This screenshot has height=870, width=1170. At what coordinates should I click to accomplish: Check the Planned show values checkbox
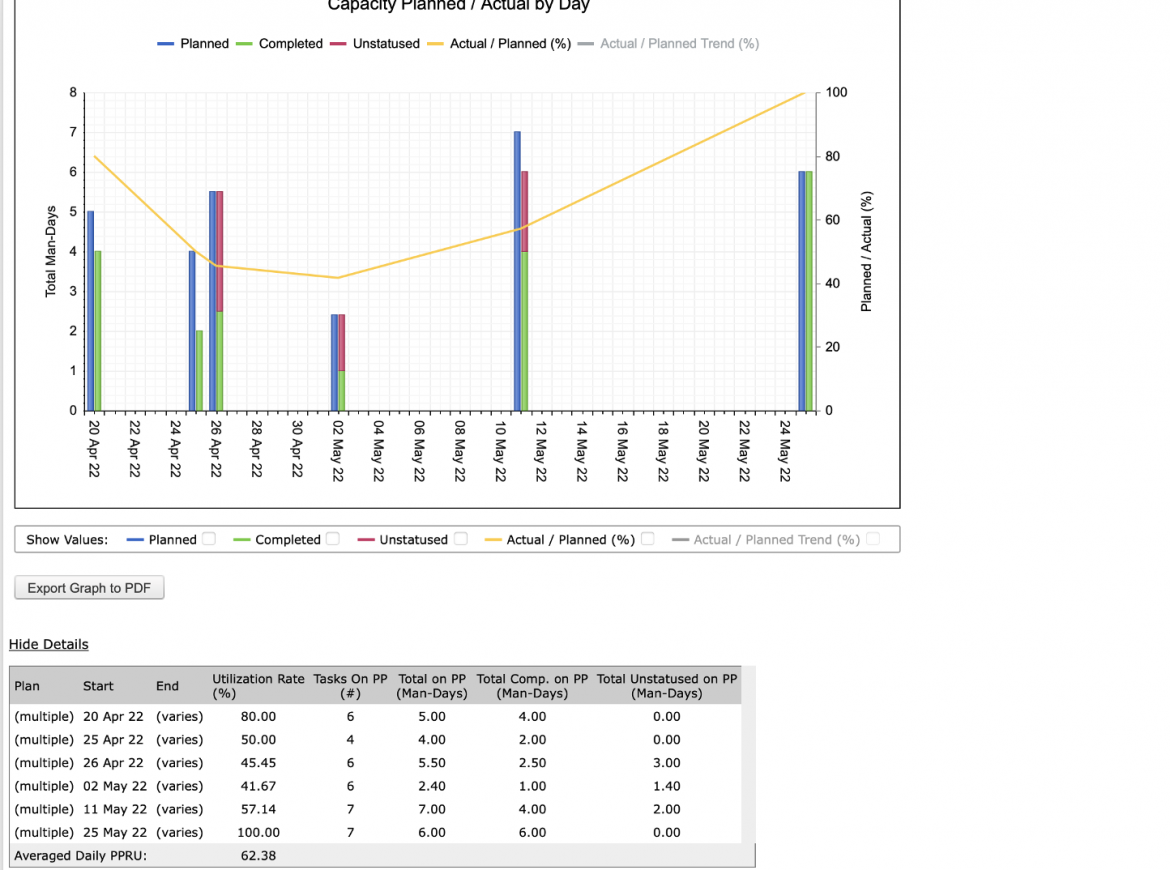coord(209,539)
